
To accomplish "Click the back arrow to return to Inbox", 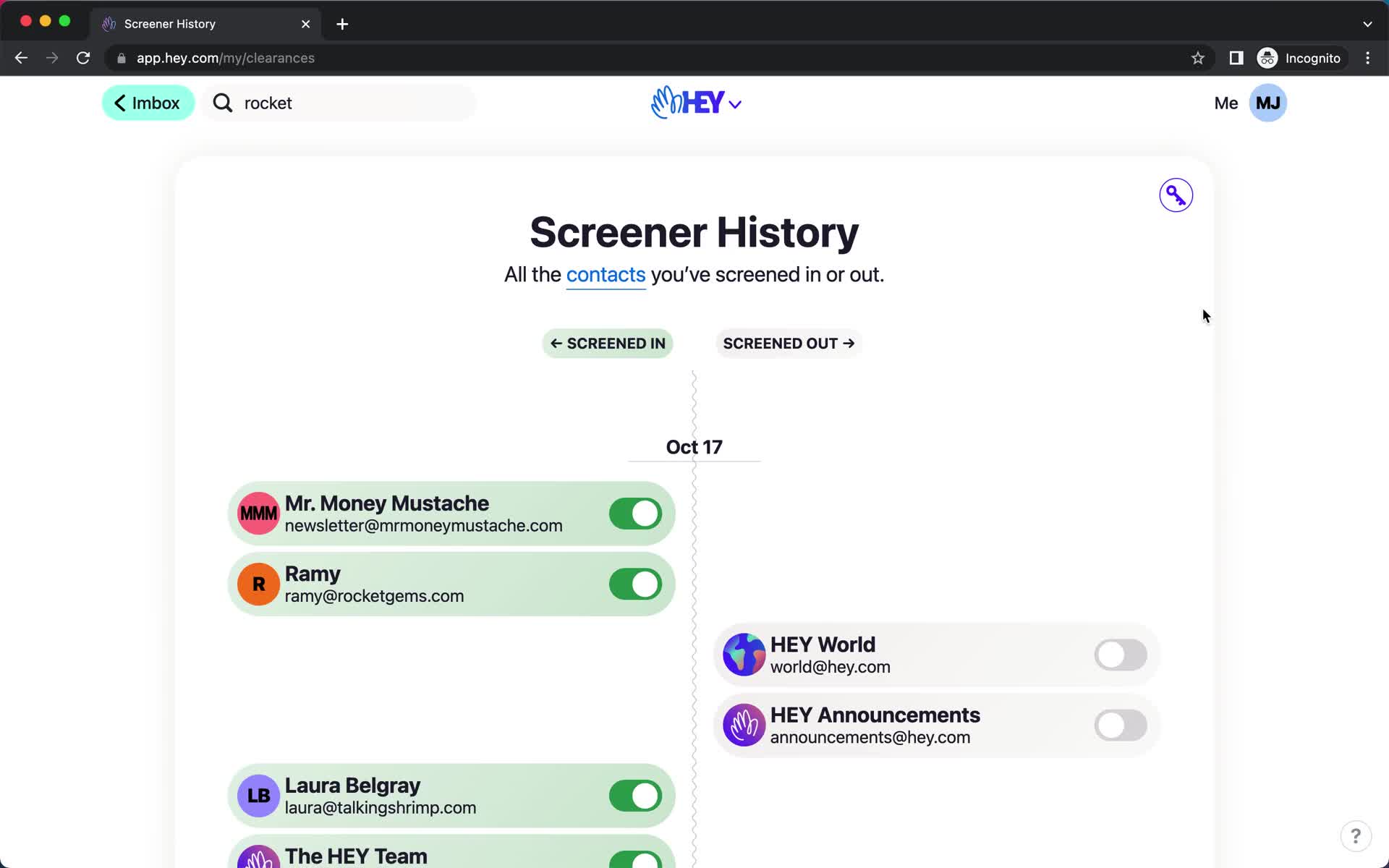I will pos(148,103).
